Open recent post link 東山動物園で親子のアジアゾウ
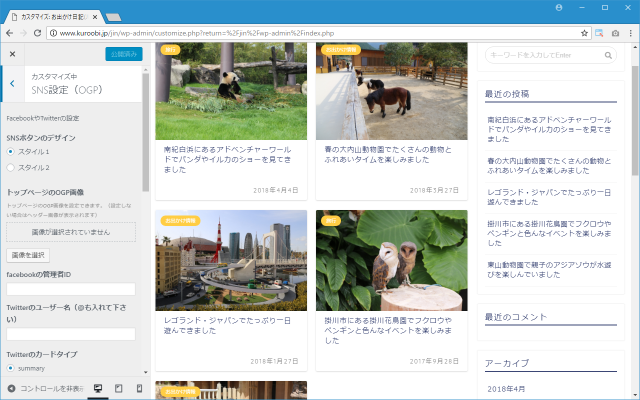 549,269
